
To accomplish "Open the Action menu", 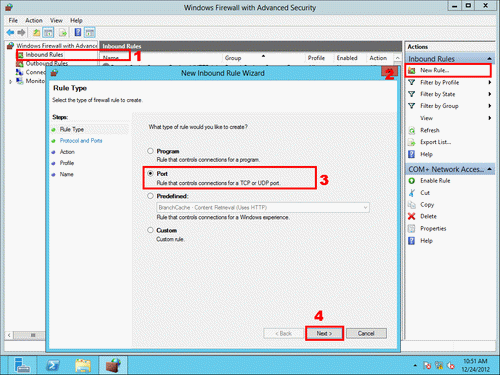I will click(x=34, y=20).
